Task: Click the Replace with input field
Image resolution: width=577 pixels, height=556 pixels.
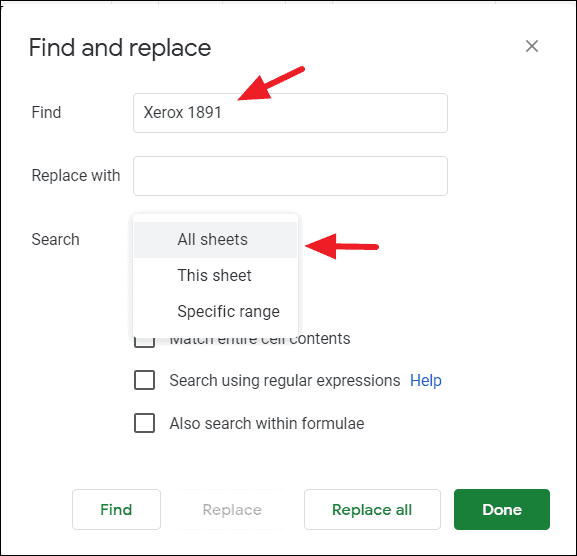Action: point(290,176)
